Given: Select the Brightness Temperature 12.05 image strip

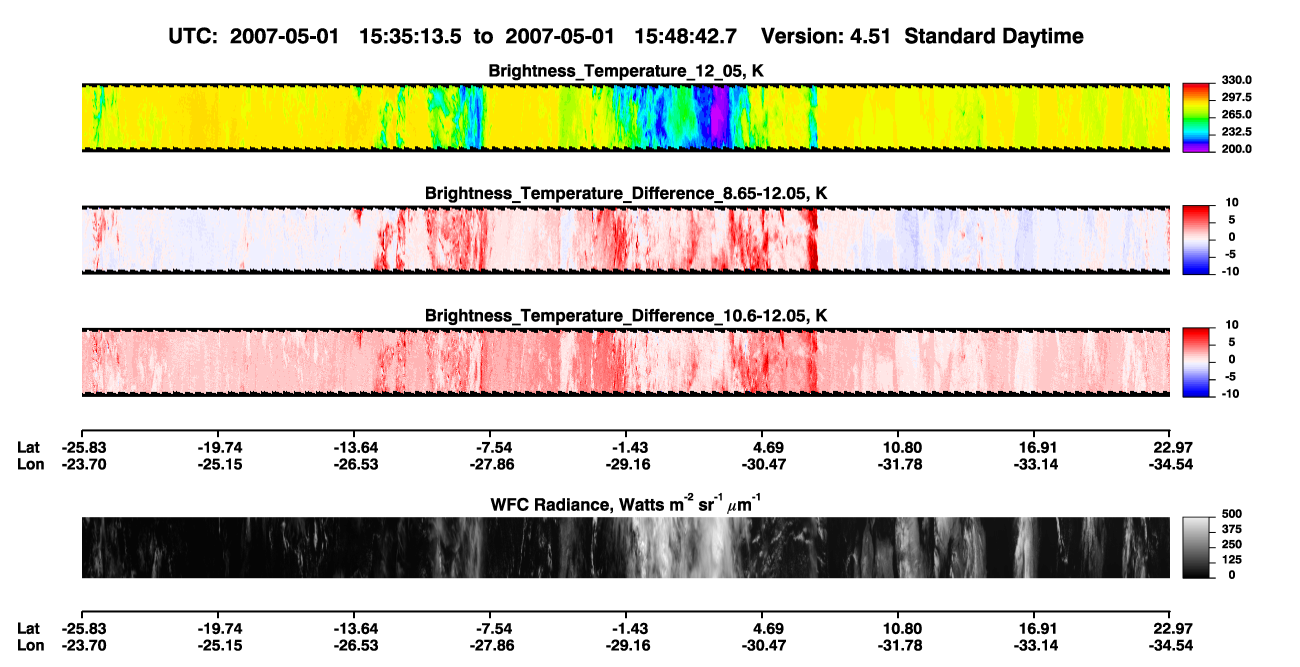Looking at the screenshot, I should coord(626,118).
